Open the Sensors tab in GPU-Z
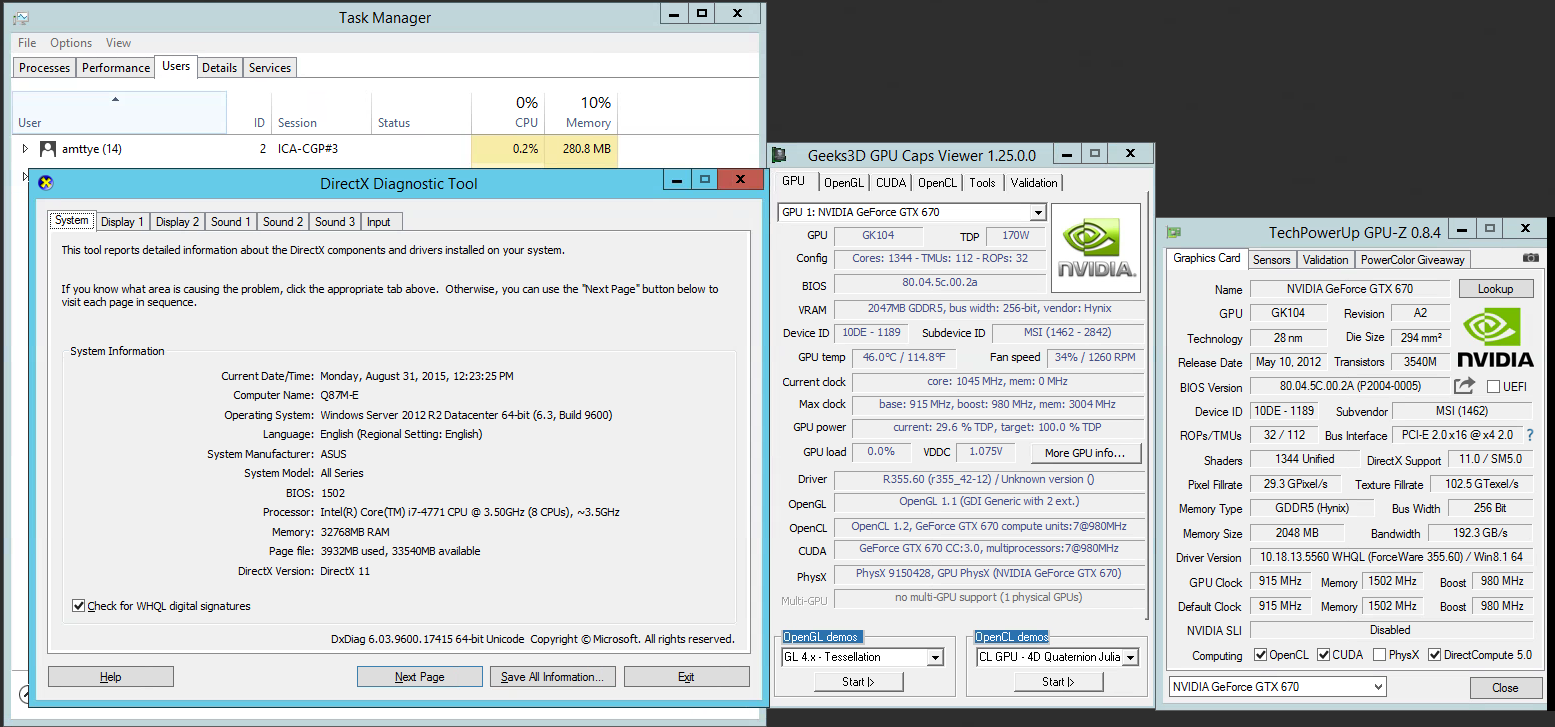This screenshot has width=1555, height=727. (1271, 260)
